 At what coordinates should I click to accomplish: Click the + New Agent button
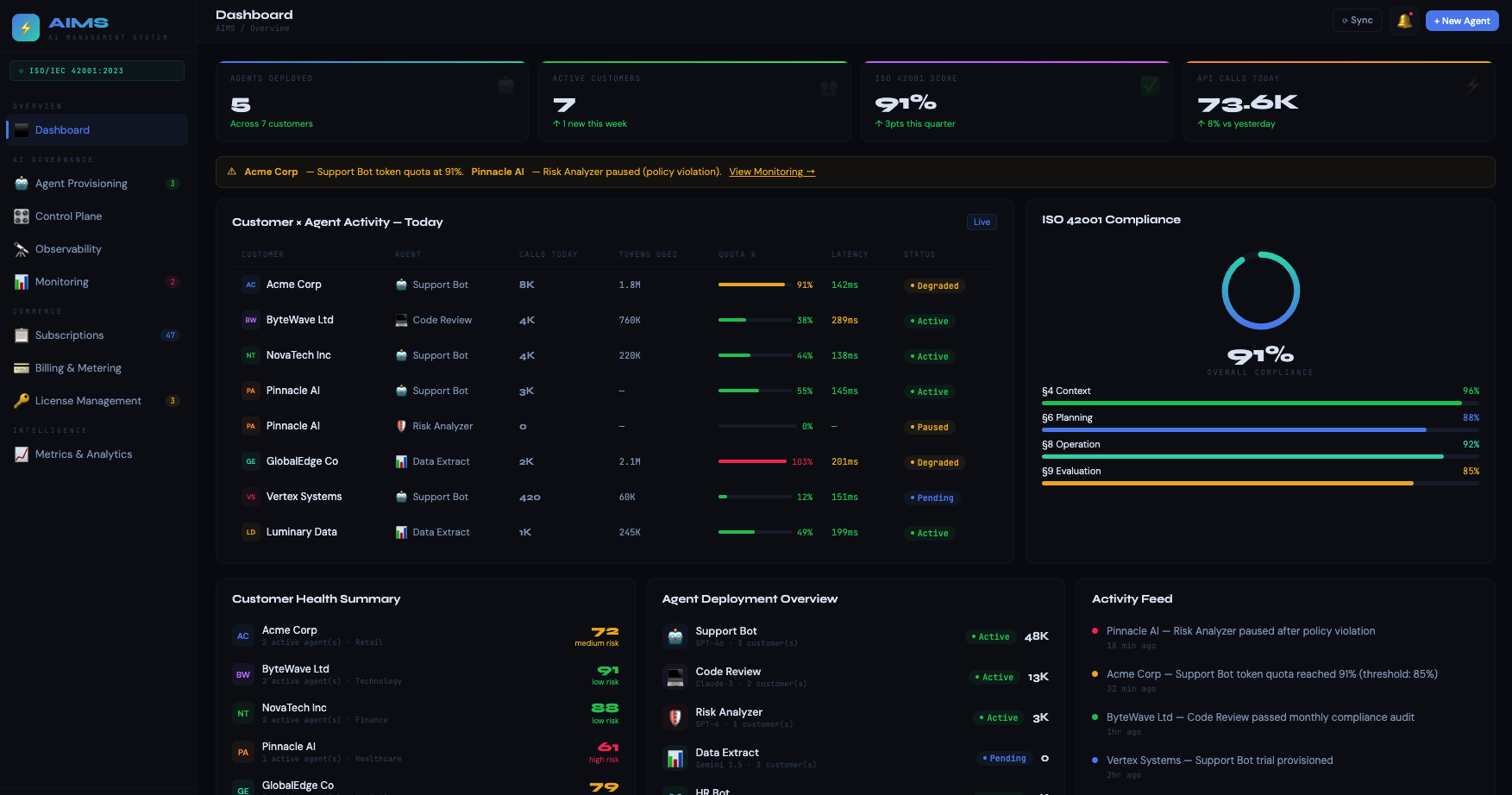pos(1462,21)
